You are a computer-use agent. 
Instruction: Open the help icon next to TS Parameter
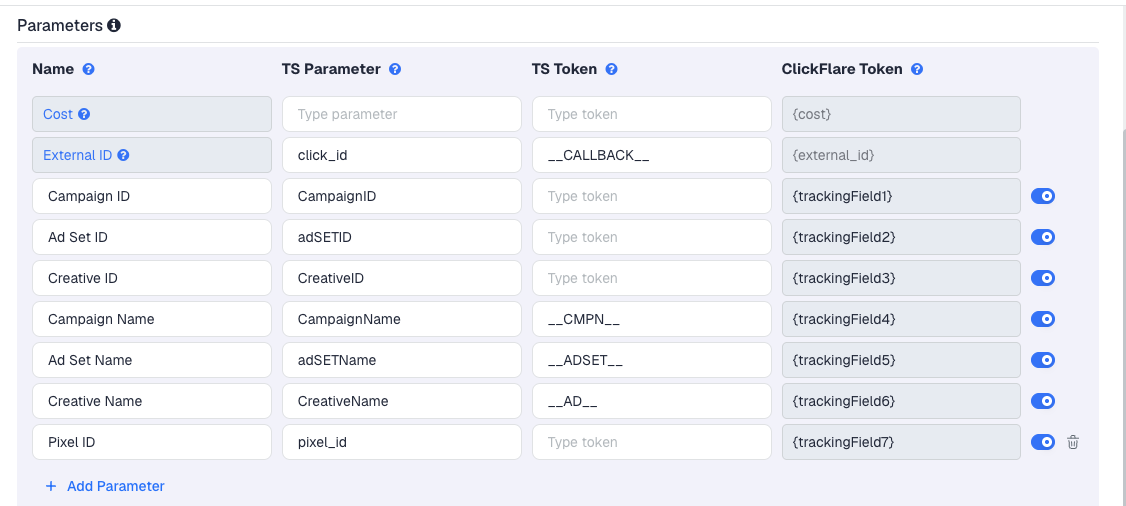[395, 70]
